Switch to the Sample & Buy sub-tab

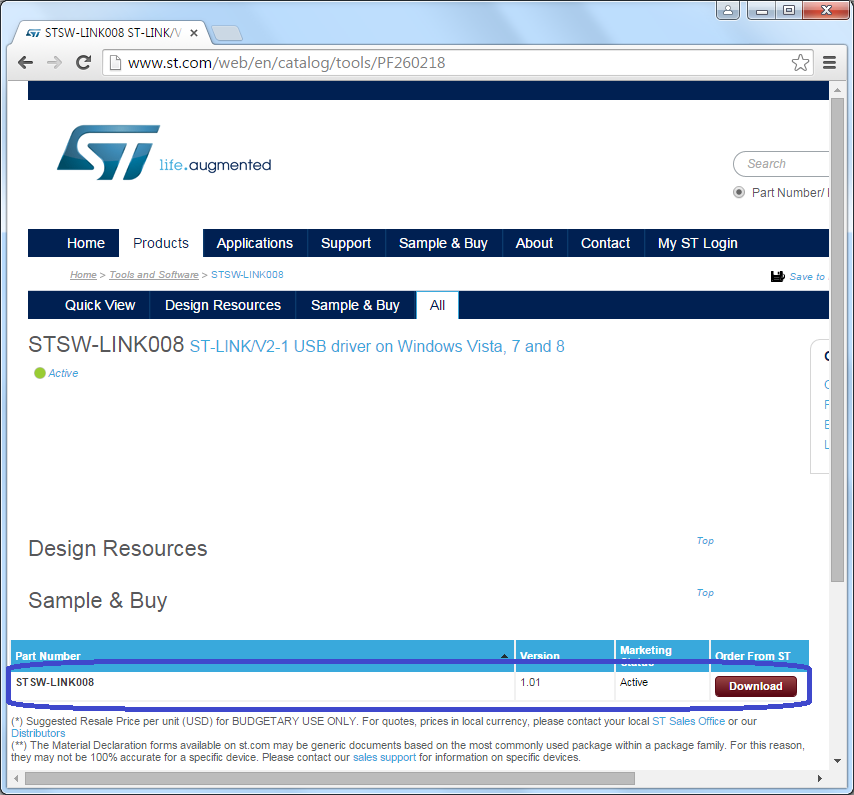(x=355, y=305)
